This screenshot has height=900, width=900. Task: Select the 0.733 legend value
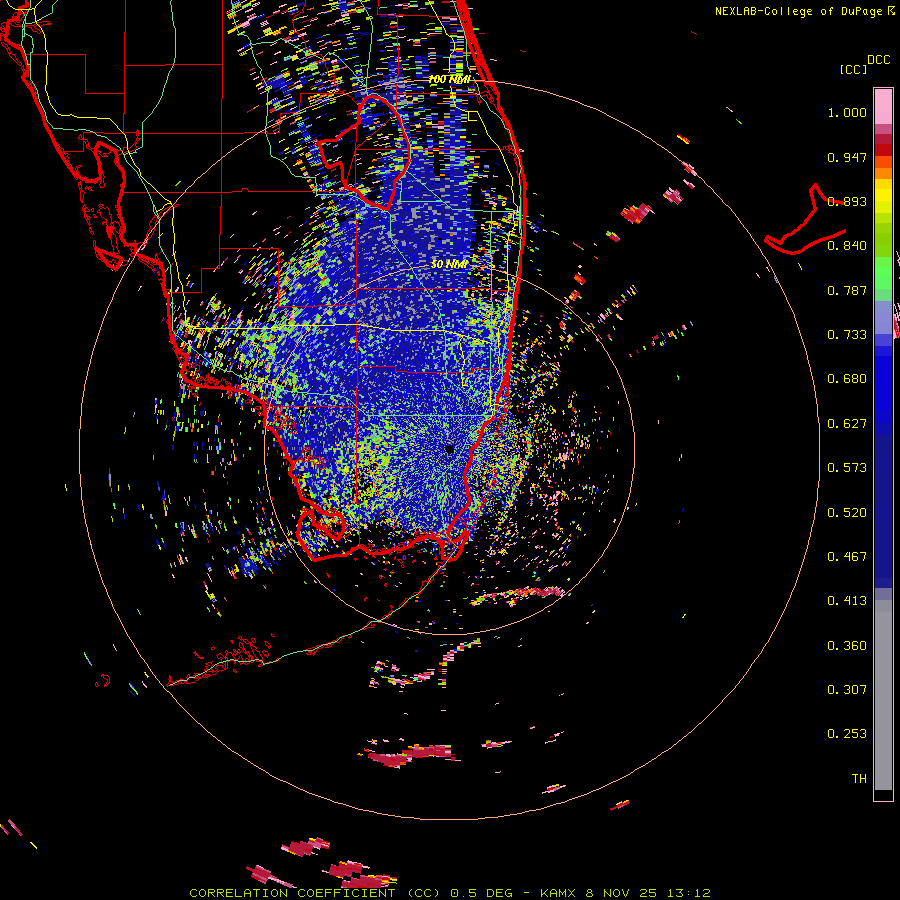click(847, 335)
